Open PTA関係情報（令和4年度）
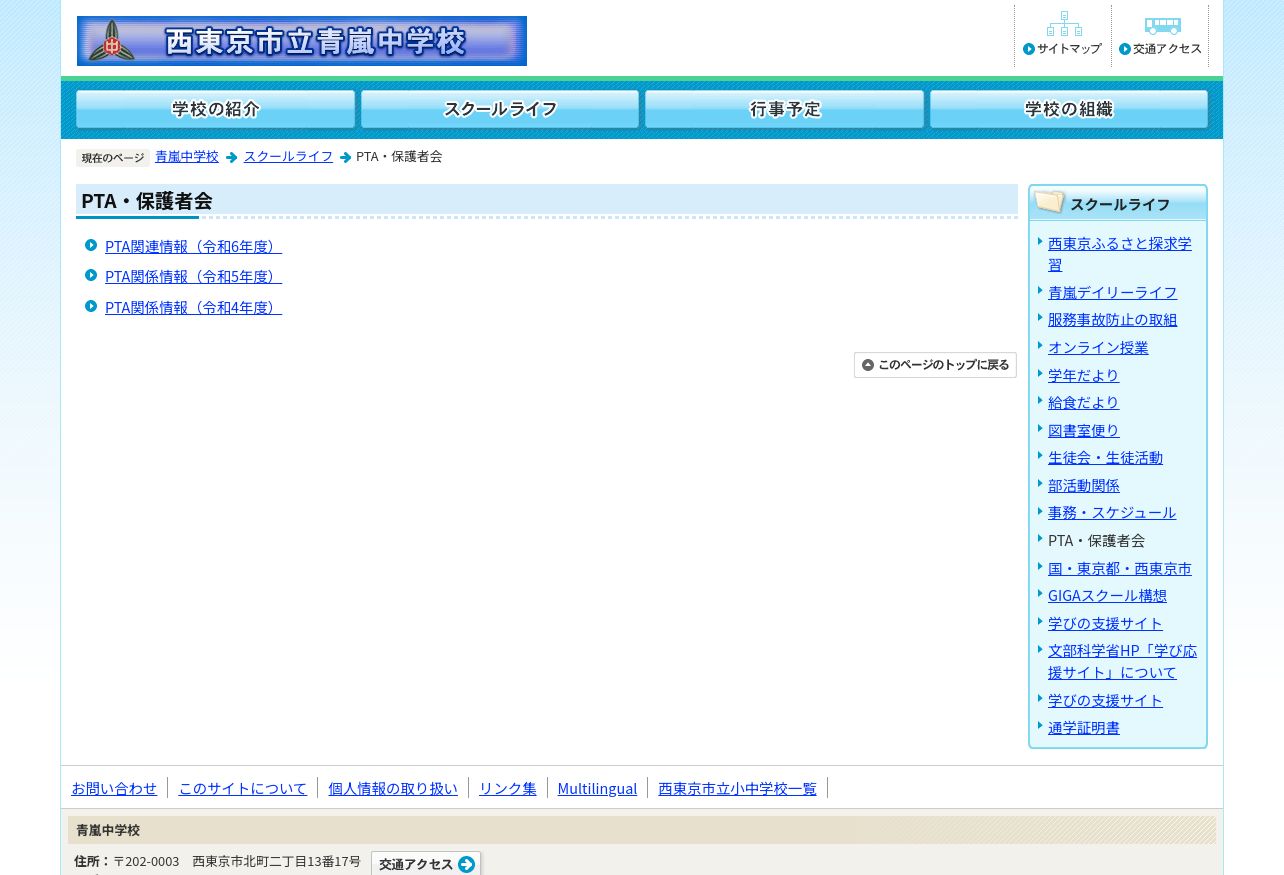Viewport: 1284px width, 875px height. click(x=193, y=307)
